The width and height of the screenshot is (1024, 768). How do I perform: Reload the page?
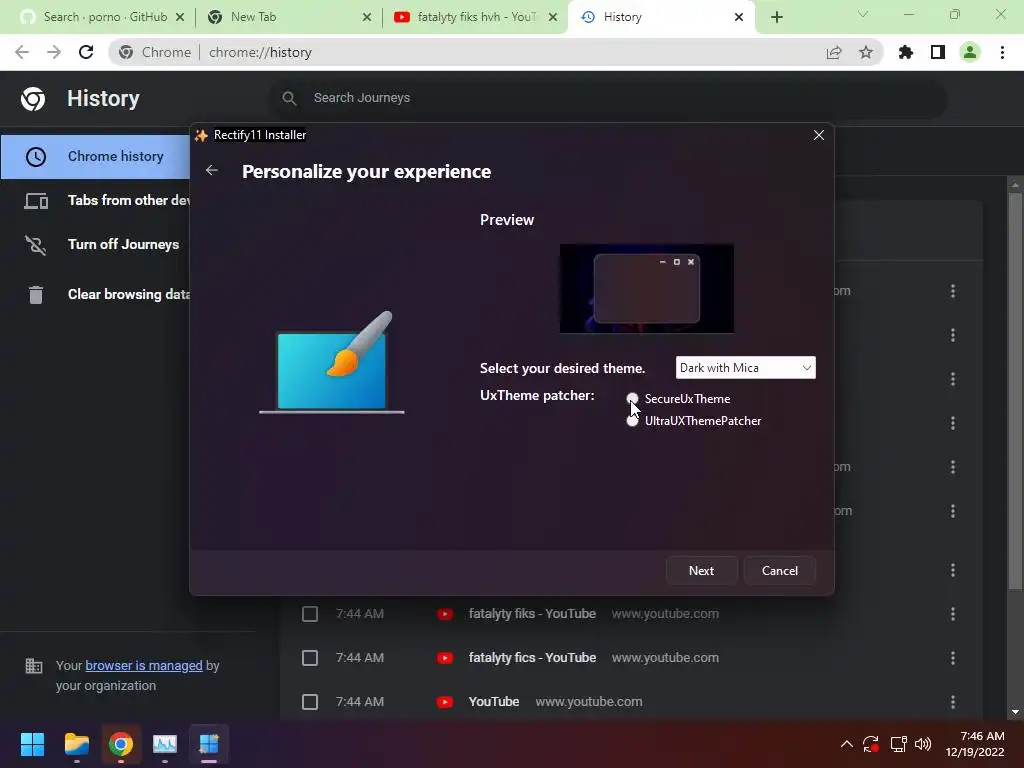(86, 52)
